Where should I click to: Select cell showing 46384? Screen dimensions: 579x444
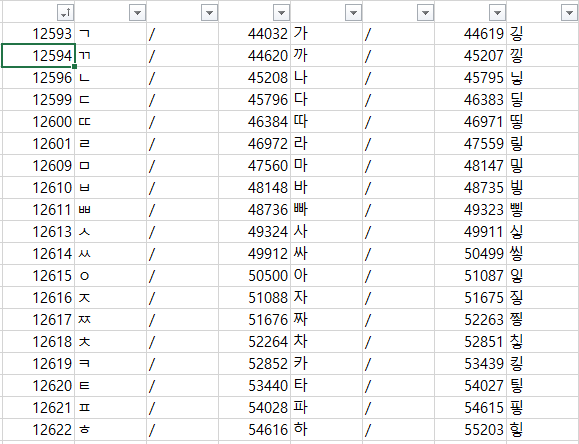pyautogui.click(x=254, y=122)
